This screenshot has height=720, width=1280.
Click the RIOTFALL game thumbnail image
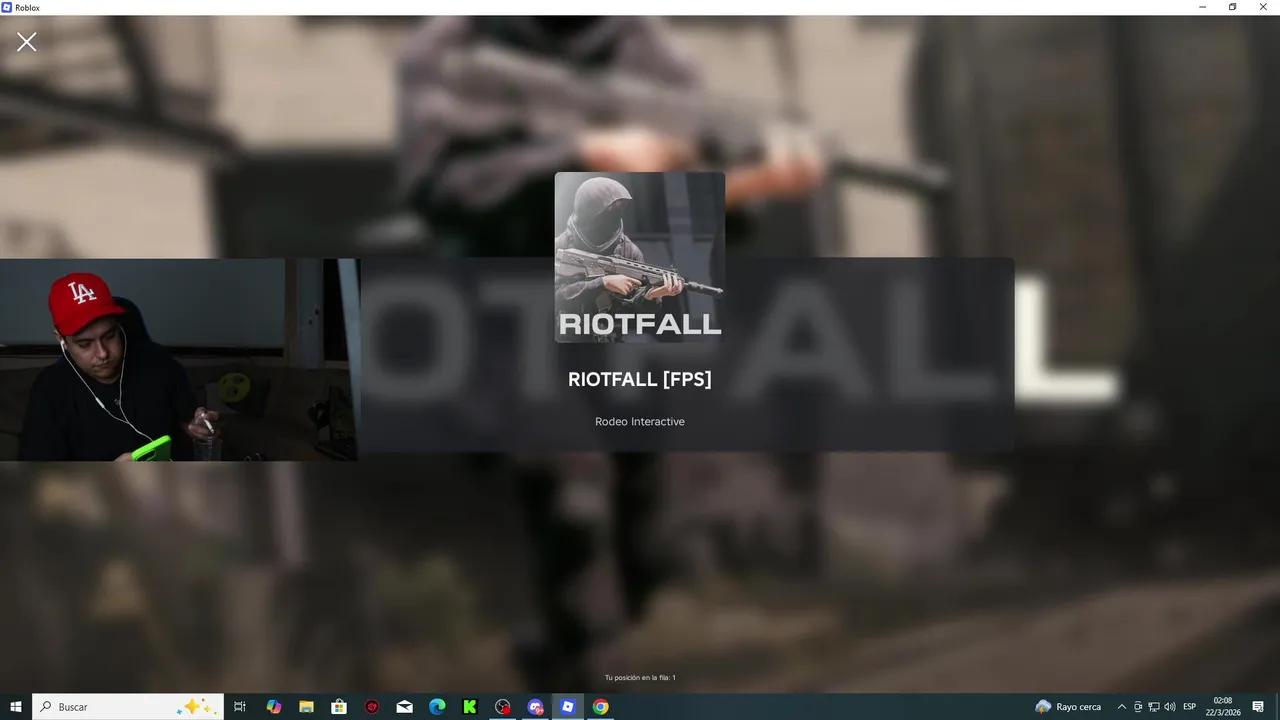640,257
